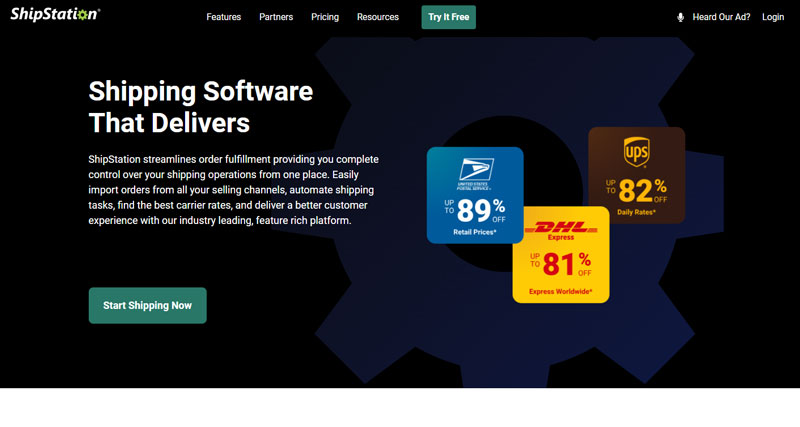
Task: Follow the Heard Our Ad? link
Action: 721,17
